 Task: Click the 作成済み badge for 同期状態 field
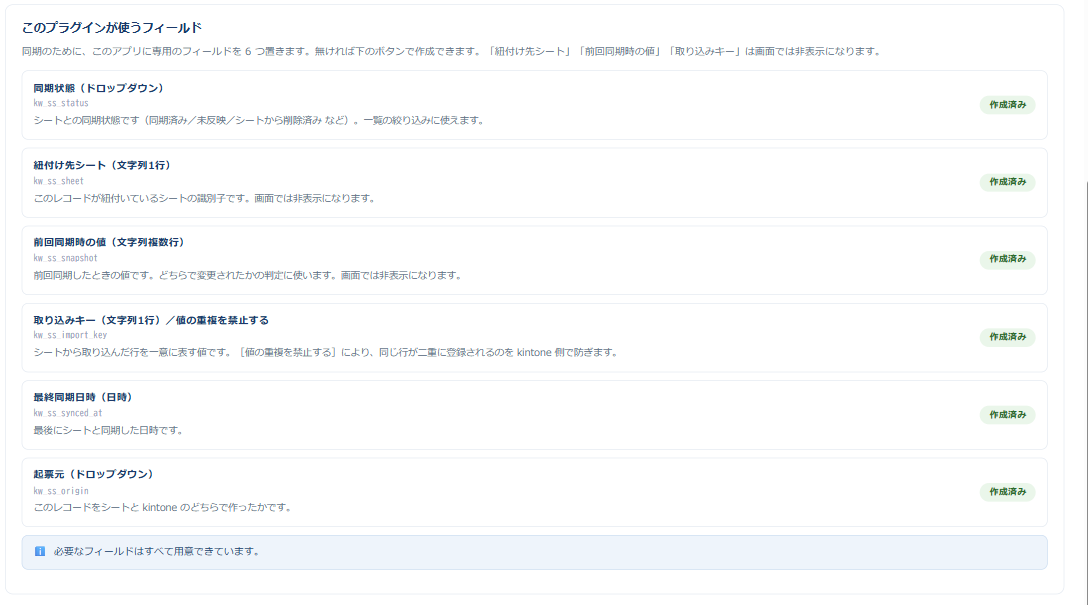tap(1007, 105)
